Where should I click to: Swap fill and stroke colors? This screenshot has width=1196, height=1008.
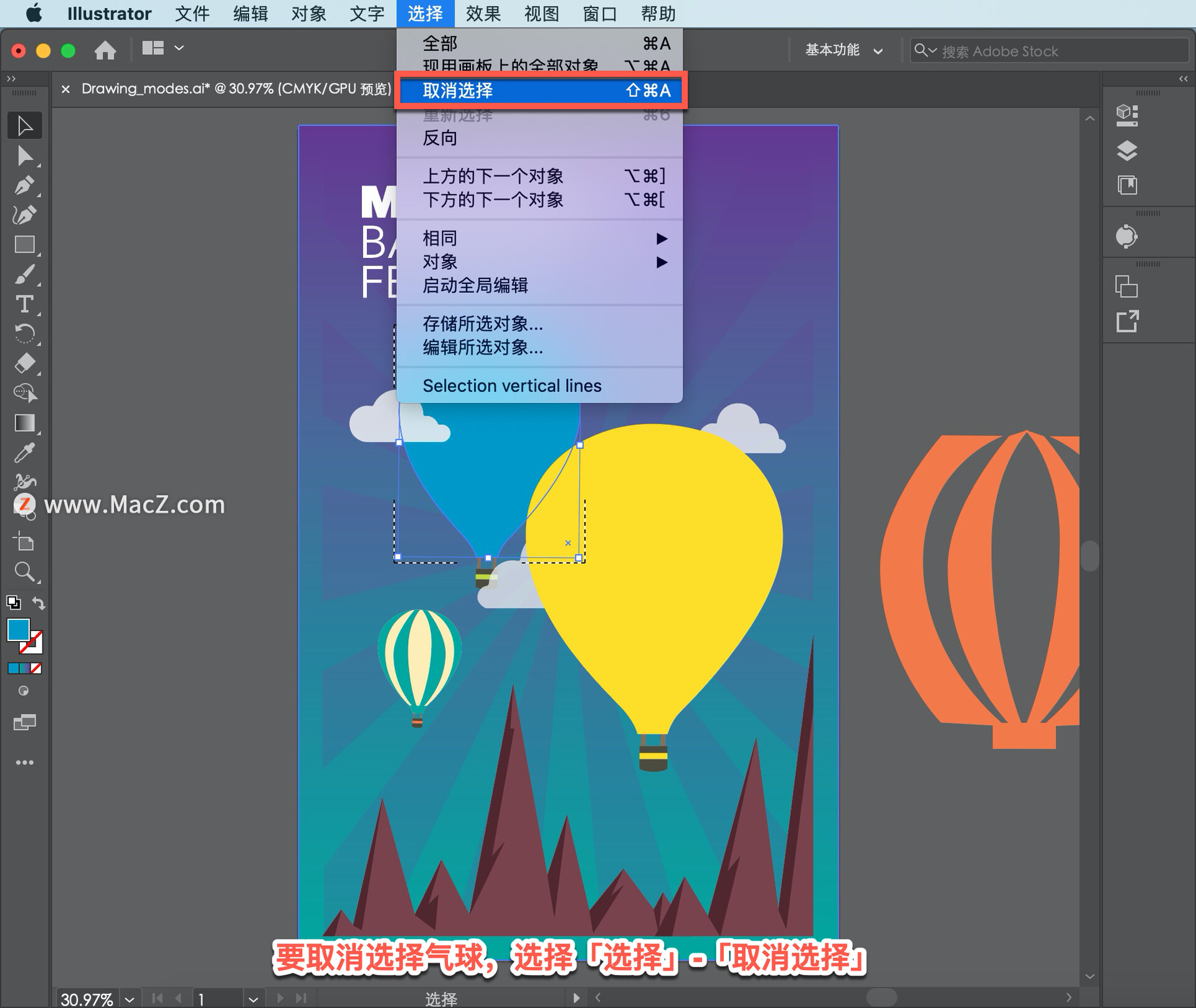(39, 603)
